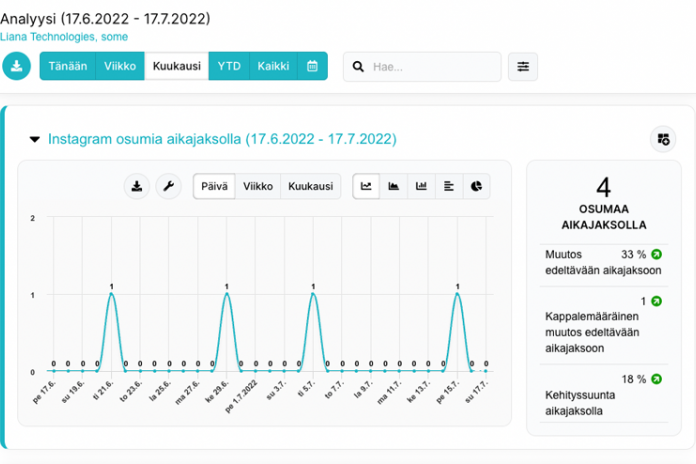Switch to horizontal bar chart view
Viewport: 696px width, 464px height.
click(449, 186)
